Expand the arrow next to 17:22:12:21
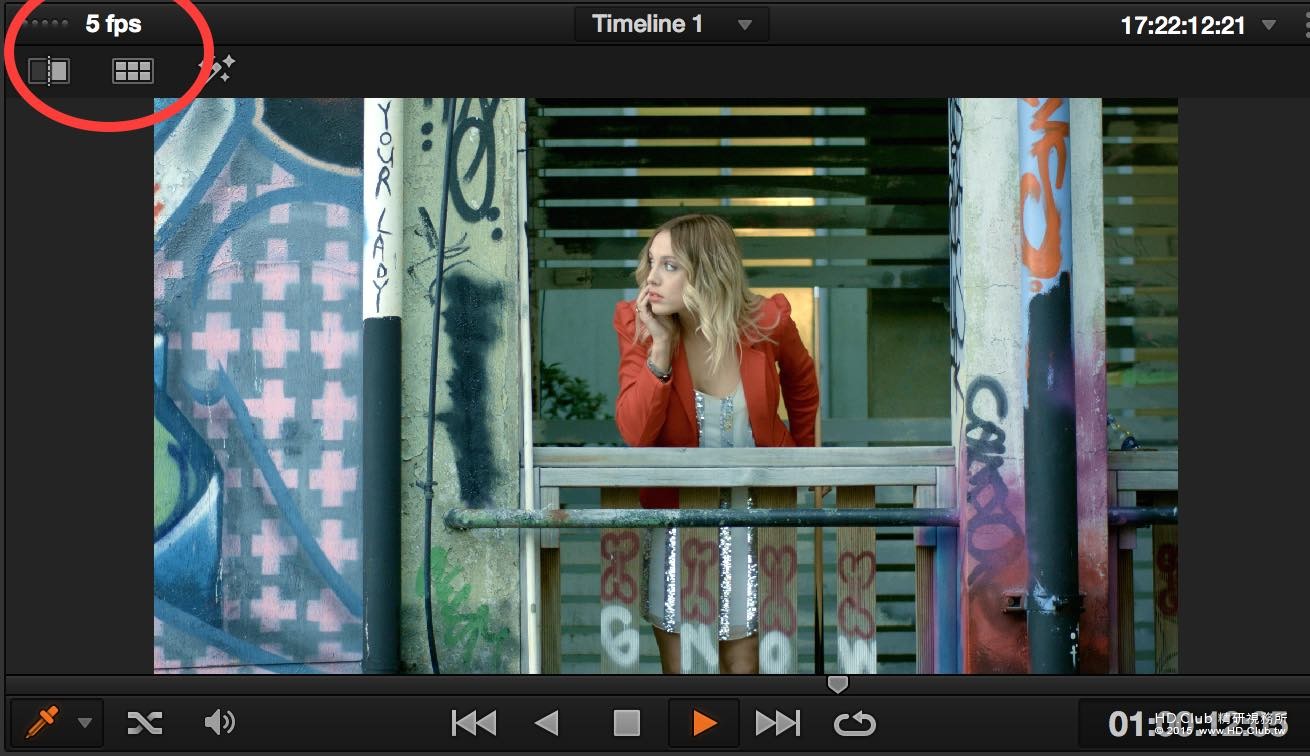Screen dimensions: 1310x756 coord(1269,25)
